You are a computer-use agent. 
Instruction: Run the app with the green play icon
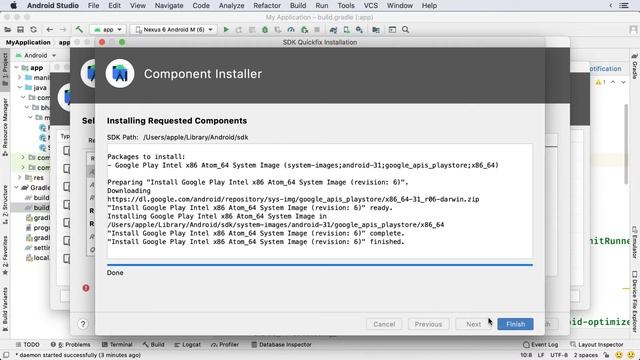click(x=226, y=29)
